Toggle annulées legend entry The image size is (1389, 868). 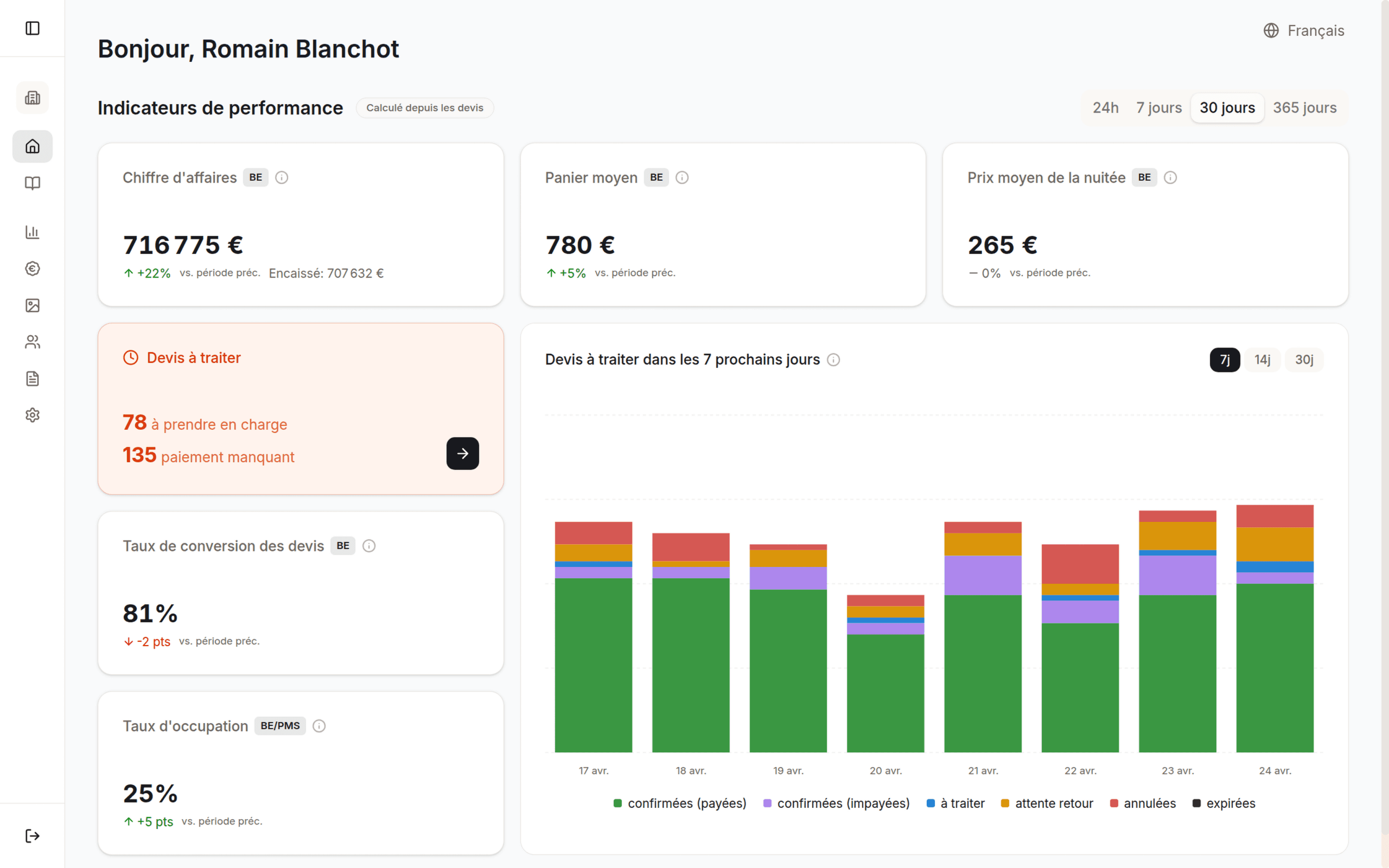pos(1143,803)
